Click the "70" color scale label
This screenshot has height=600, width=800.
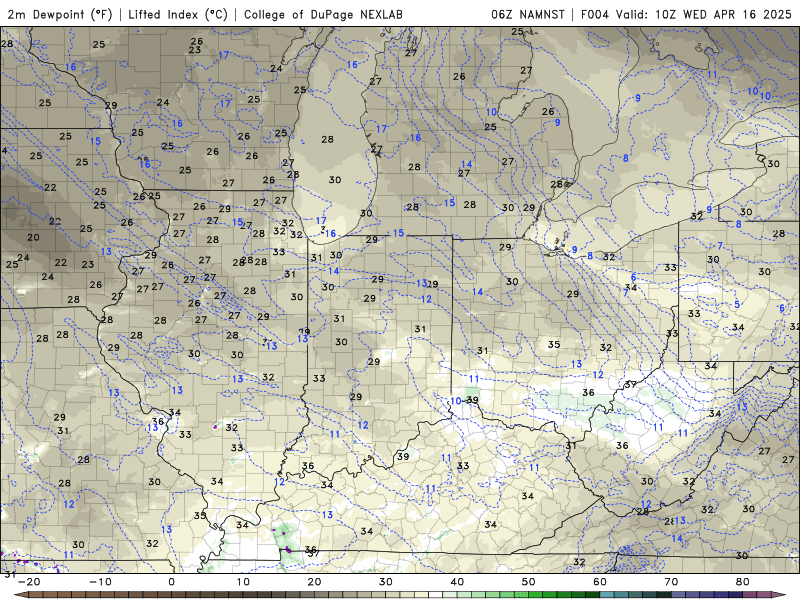671,582
